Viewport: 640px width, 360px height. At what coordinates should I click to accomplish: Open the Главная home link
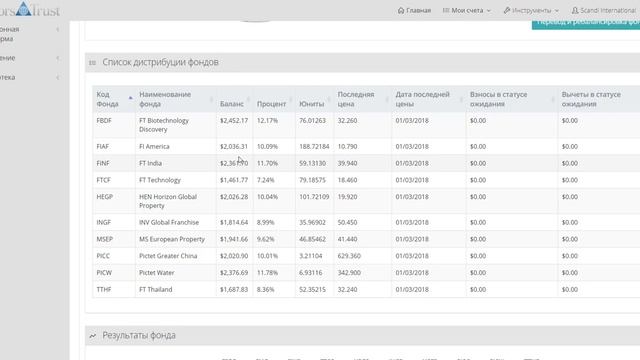pyautogui.click(x=414, y=10)
